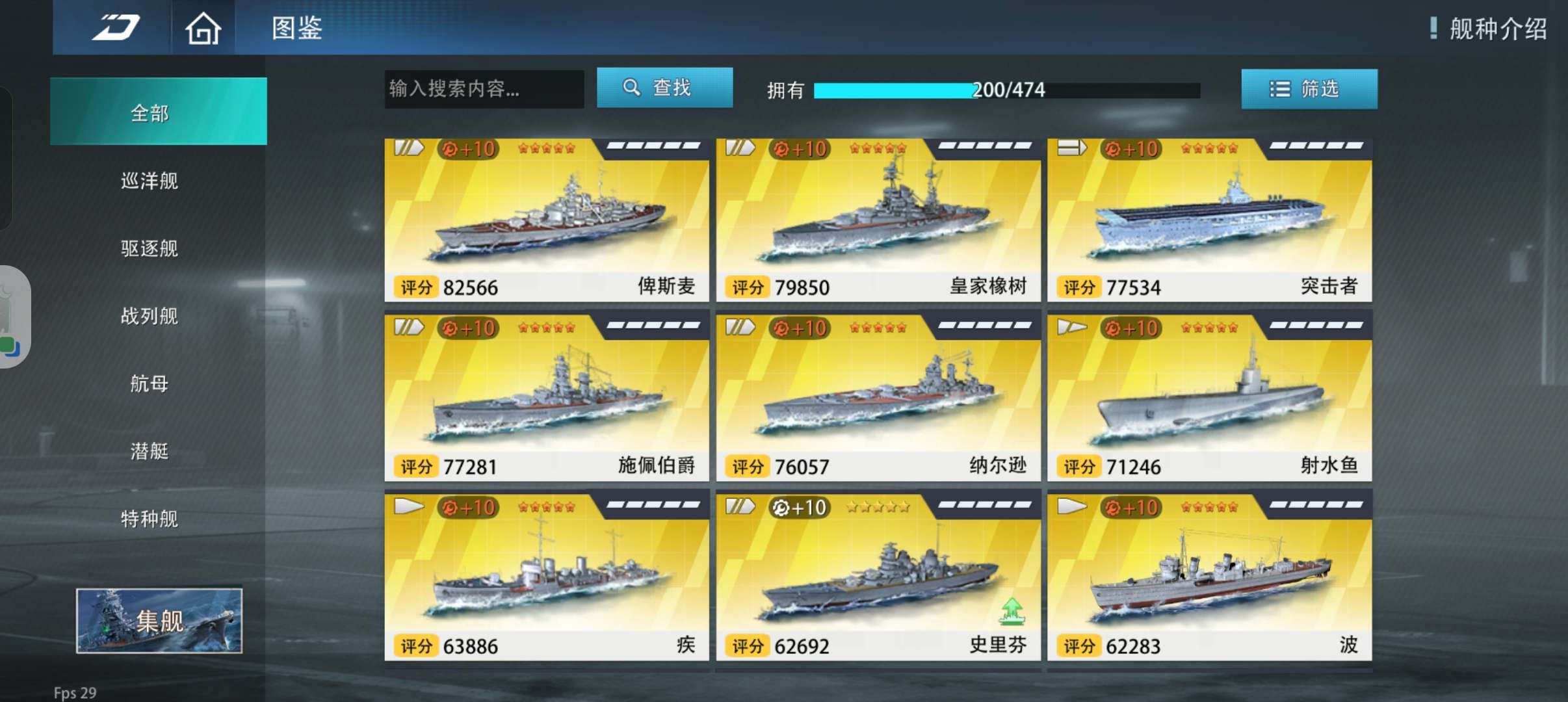
Task: Show the 航母 ship category
Action: pos(150,383)
